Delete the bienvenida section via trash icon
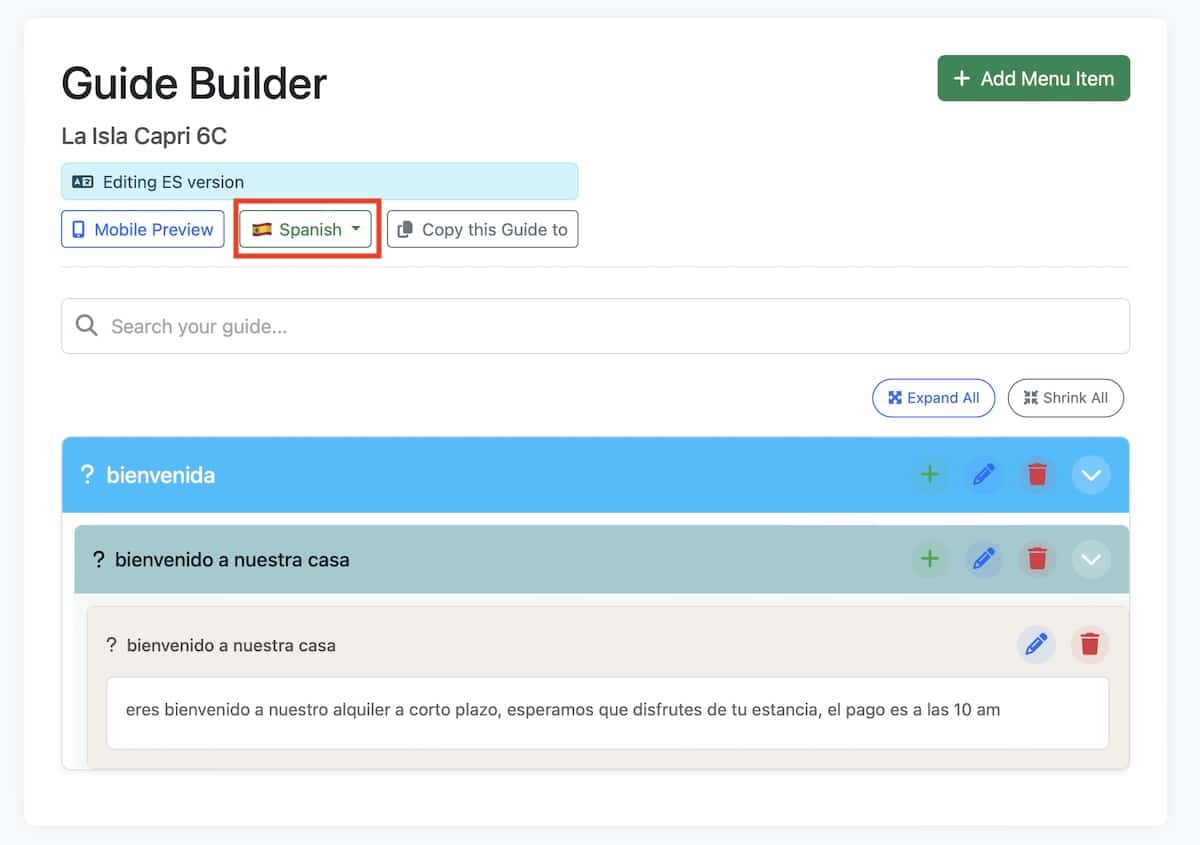1200x845 pixels. [x=1037, y=475]
